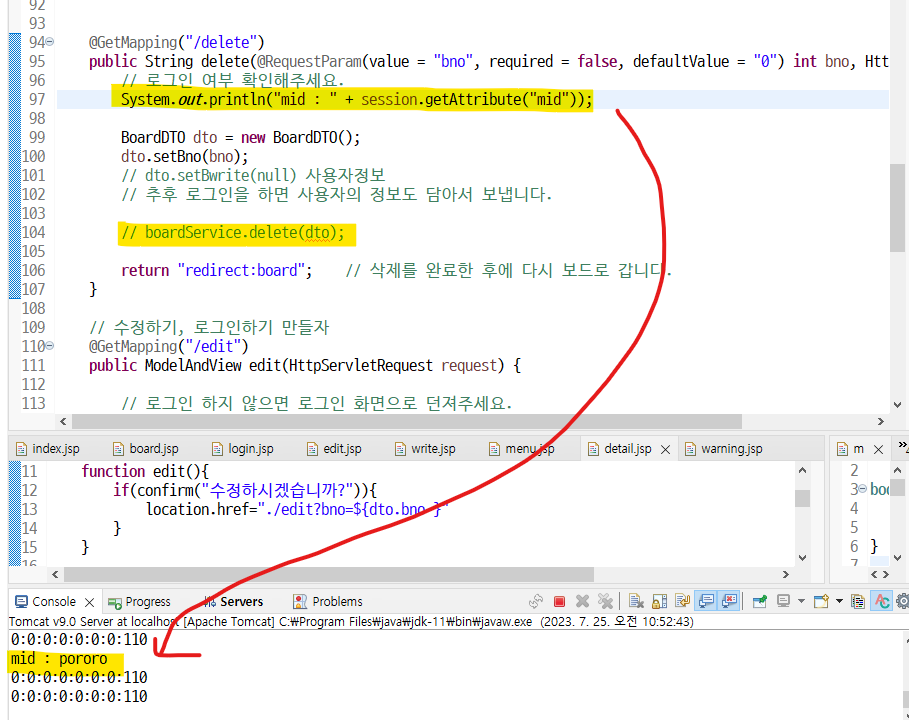Switch to the index.jsp editor tab
Viewport: 909px width, 720px height.
48,449
